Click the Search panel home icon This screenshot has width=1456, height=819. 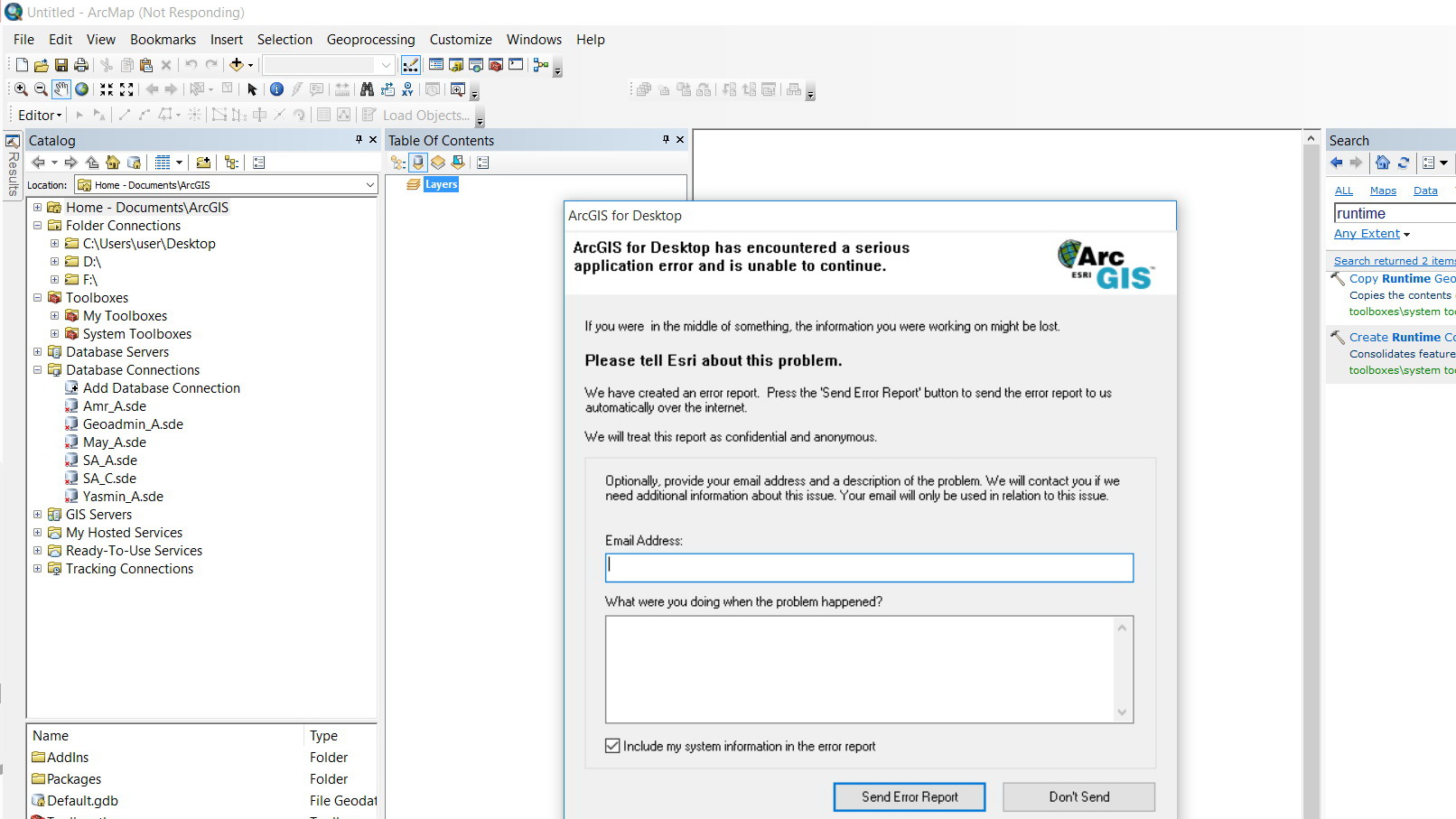click(1383, 163)
